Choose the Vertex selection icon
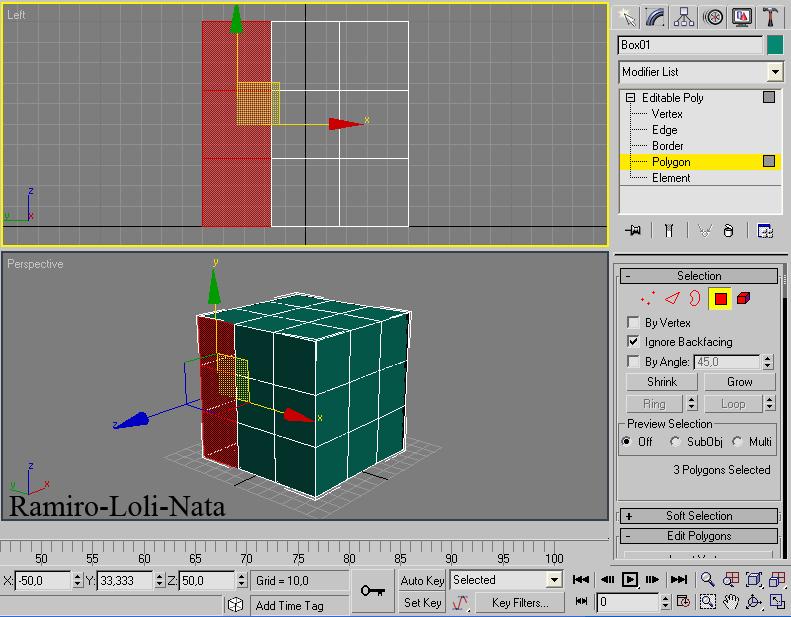791x617 pixels. click(x=647, y=299)
